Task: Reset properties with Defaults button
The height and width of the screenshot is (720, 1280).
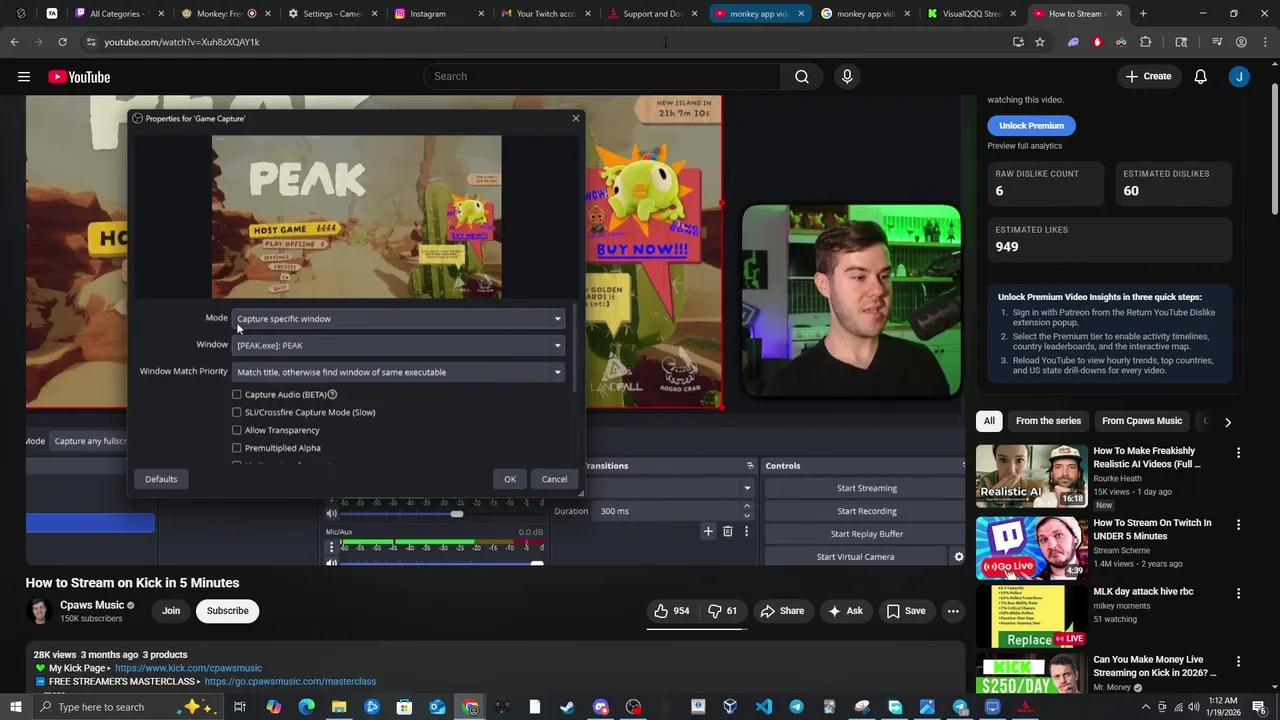Action: pos(161,479)
